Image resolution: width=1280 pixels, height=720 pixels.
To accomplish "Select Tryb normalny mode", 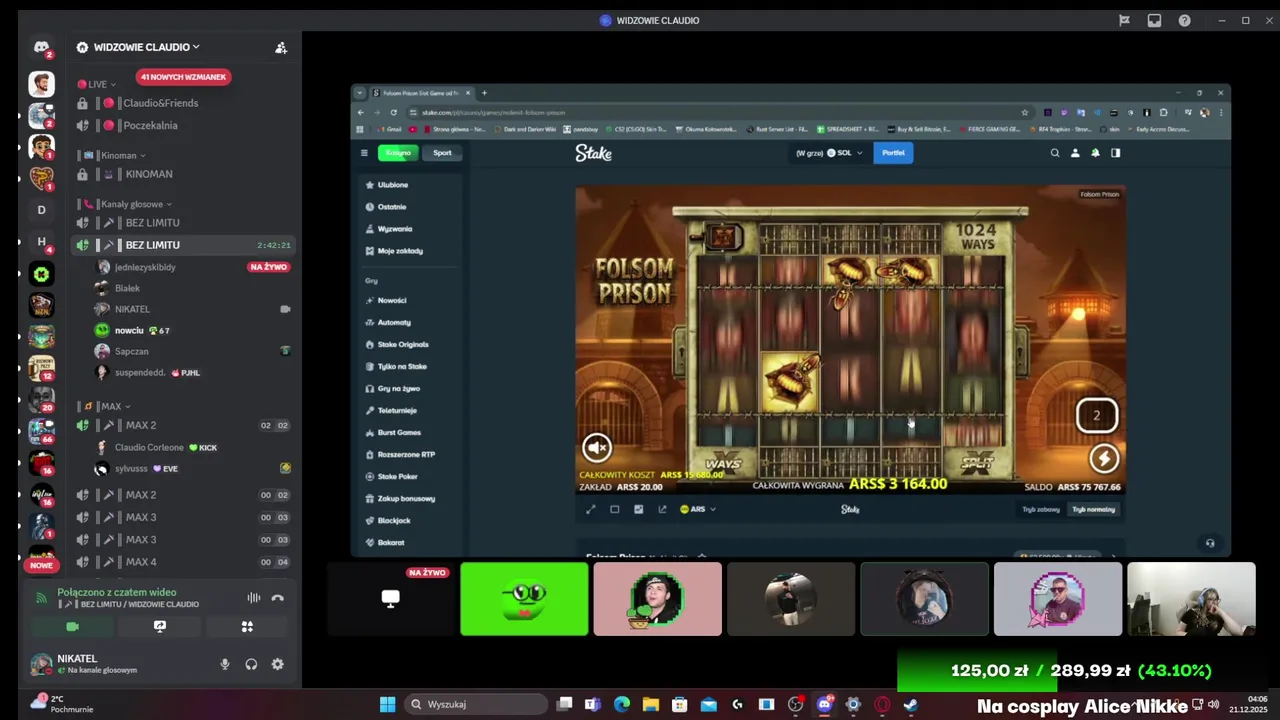I will point(1093,509).
